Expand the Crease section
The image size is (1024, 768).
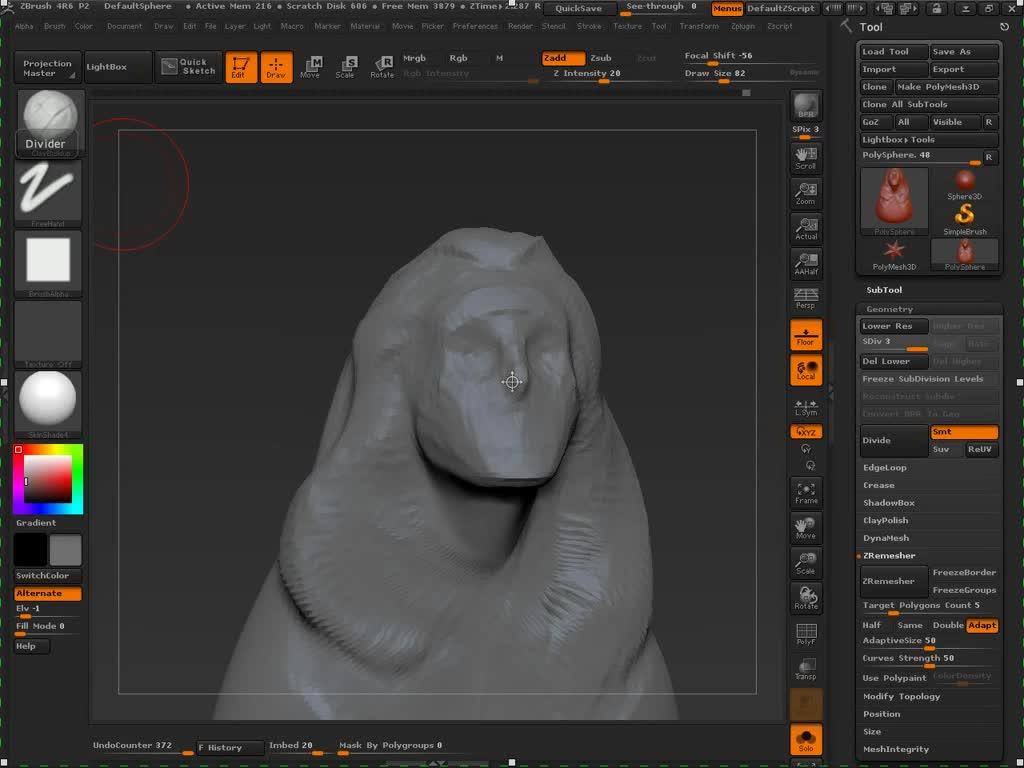(x=879, y=485)
